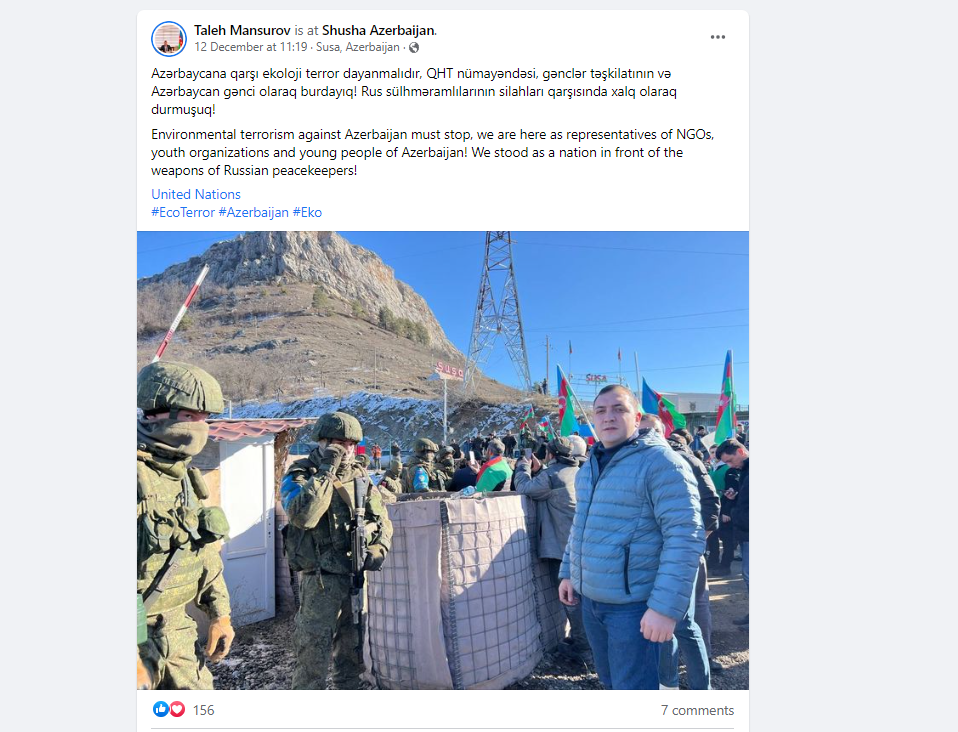
Task: Click the #Eko hashtag
Action: pos(307,213)
